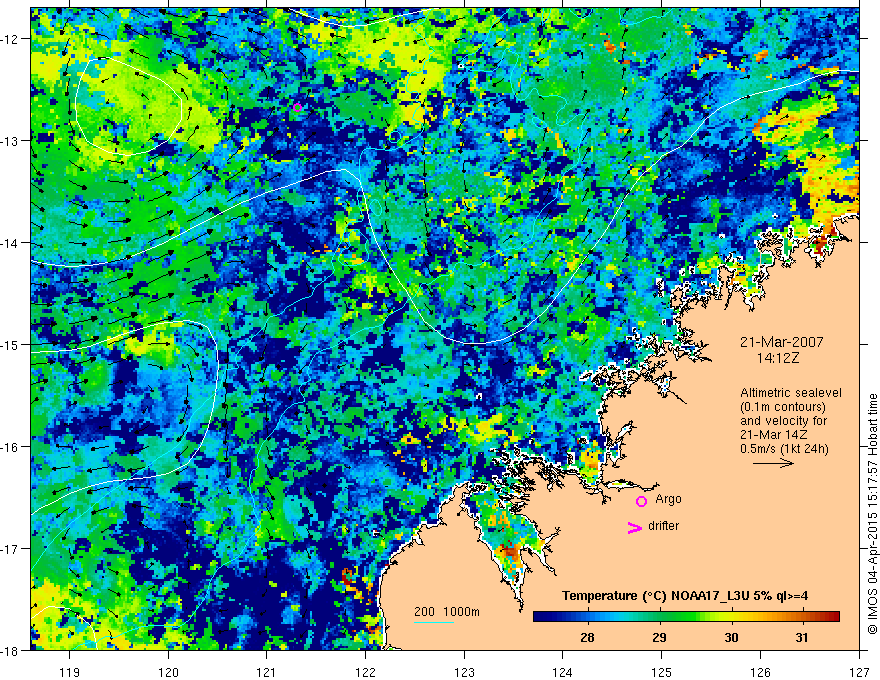Click the IMOS copyright timestamp text
The width and height of the screenshot is (880, 680).
coord(872,514)
